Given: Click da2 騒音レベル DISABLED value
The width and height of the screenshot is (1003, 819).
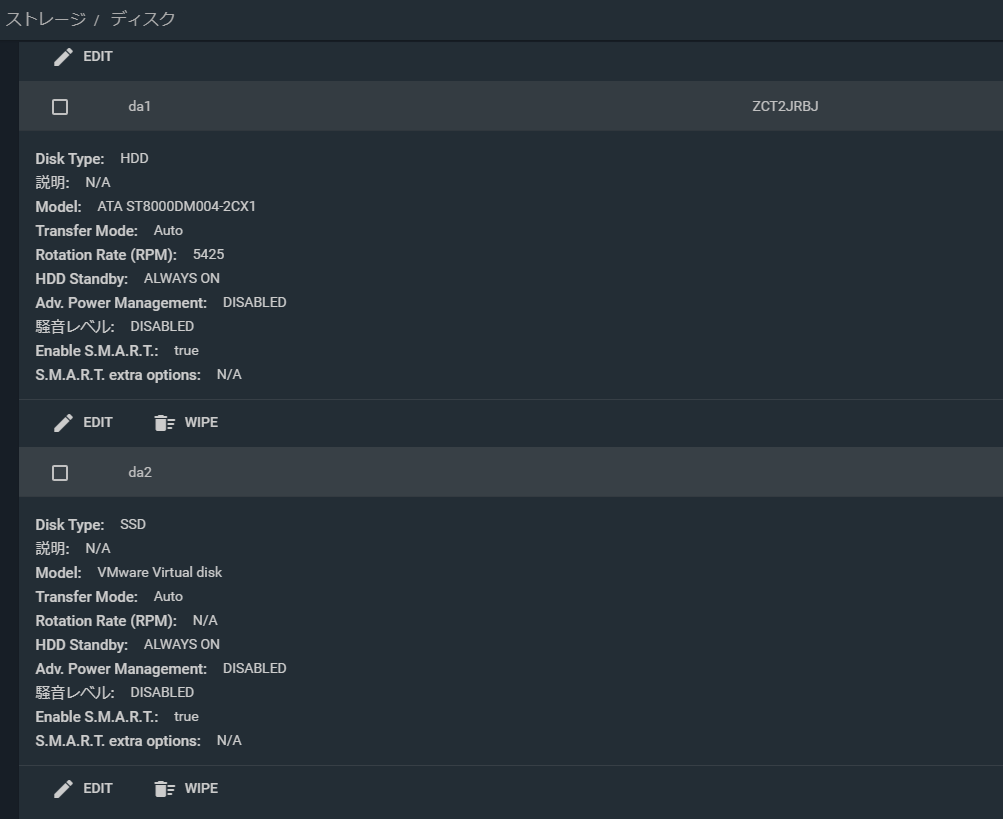Looking at the screenshot, I should (162, 692).
